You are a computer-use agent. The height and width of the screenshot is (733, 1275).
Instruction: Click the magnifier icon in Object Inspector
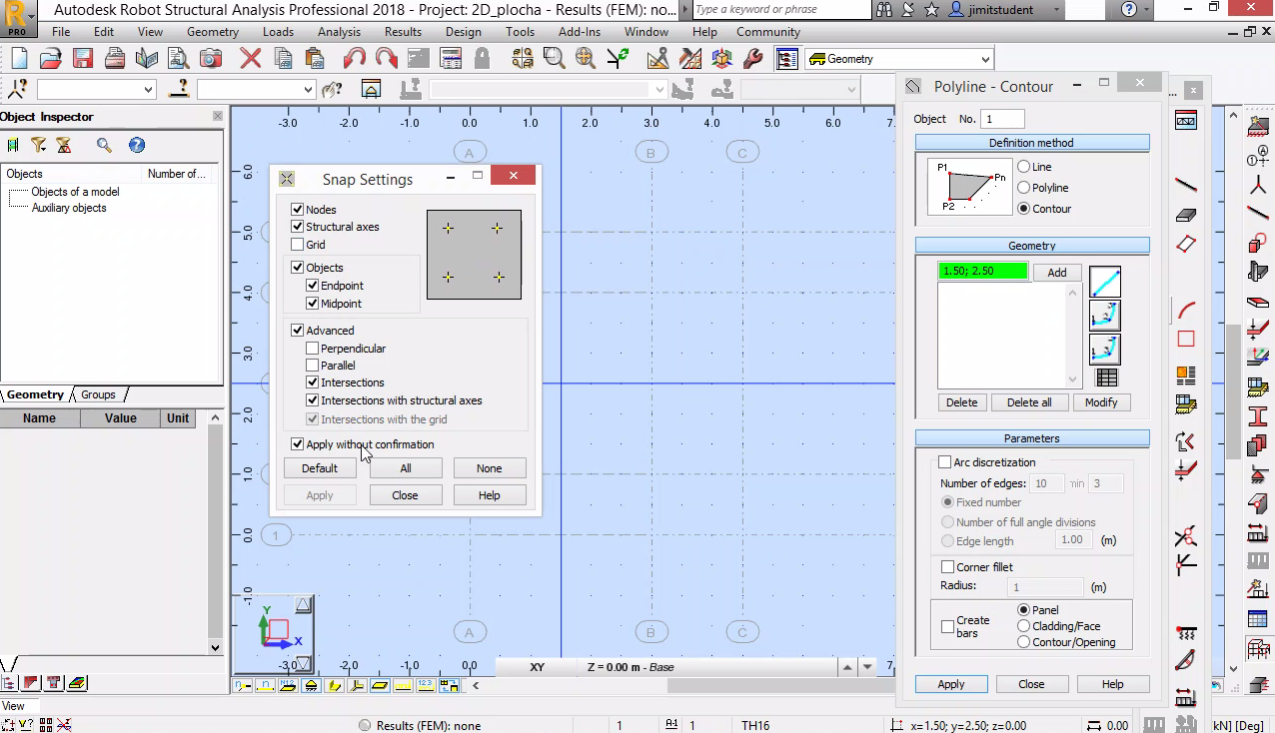(x=104, y=145)
